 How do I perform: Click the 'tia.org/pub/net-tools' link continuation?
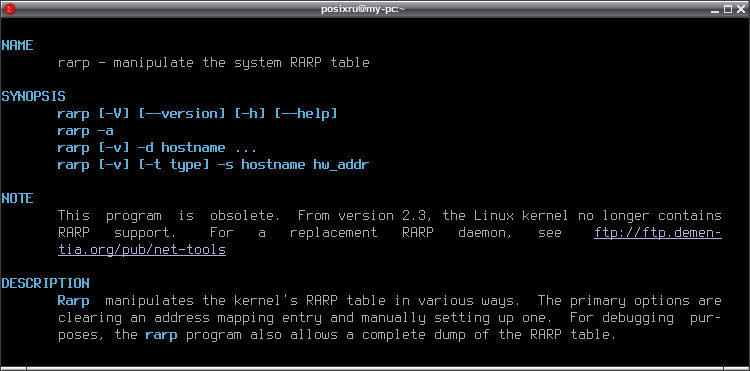pos(142,250)
